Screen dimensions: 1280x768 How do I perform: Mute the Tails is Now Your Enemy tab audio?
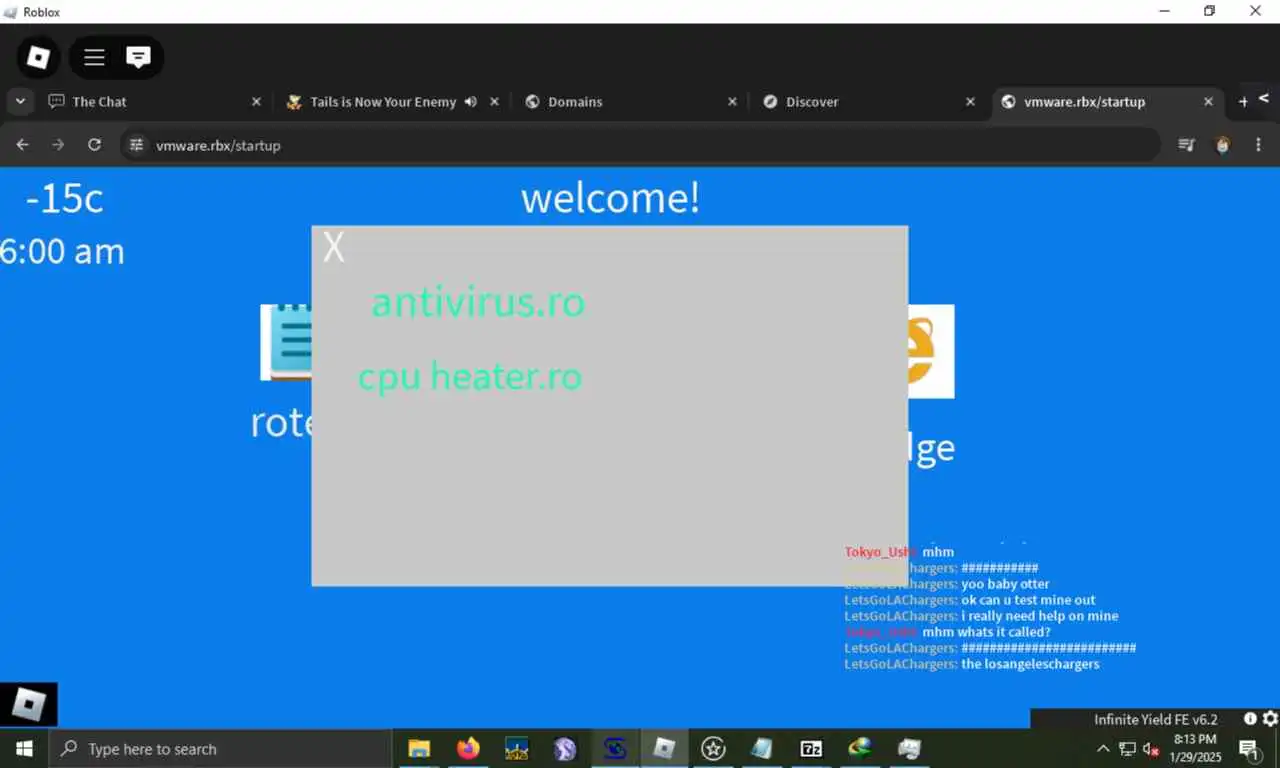(470, 102)
